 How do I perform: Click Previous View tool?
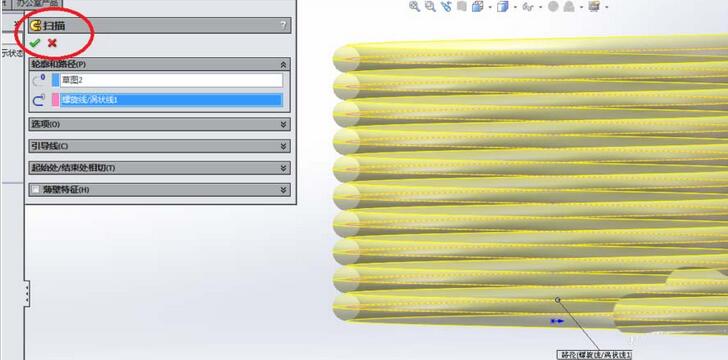(x=446, y=6)
